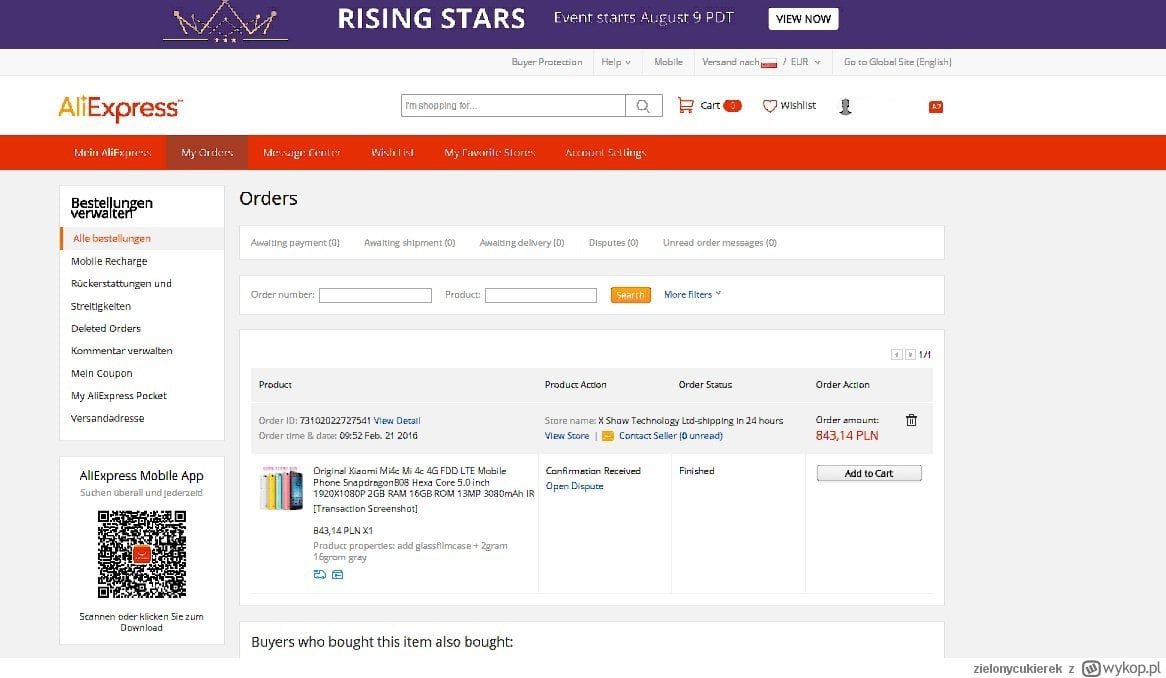This screenshot has width=1166, height=678.
Task: Open Versandadresse in sidebar
Action: (x=108, y=418)
